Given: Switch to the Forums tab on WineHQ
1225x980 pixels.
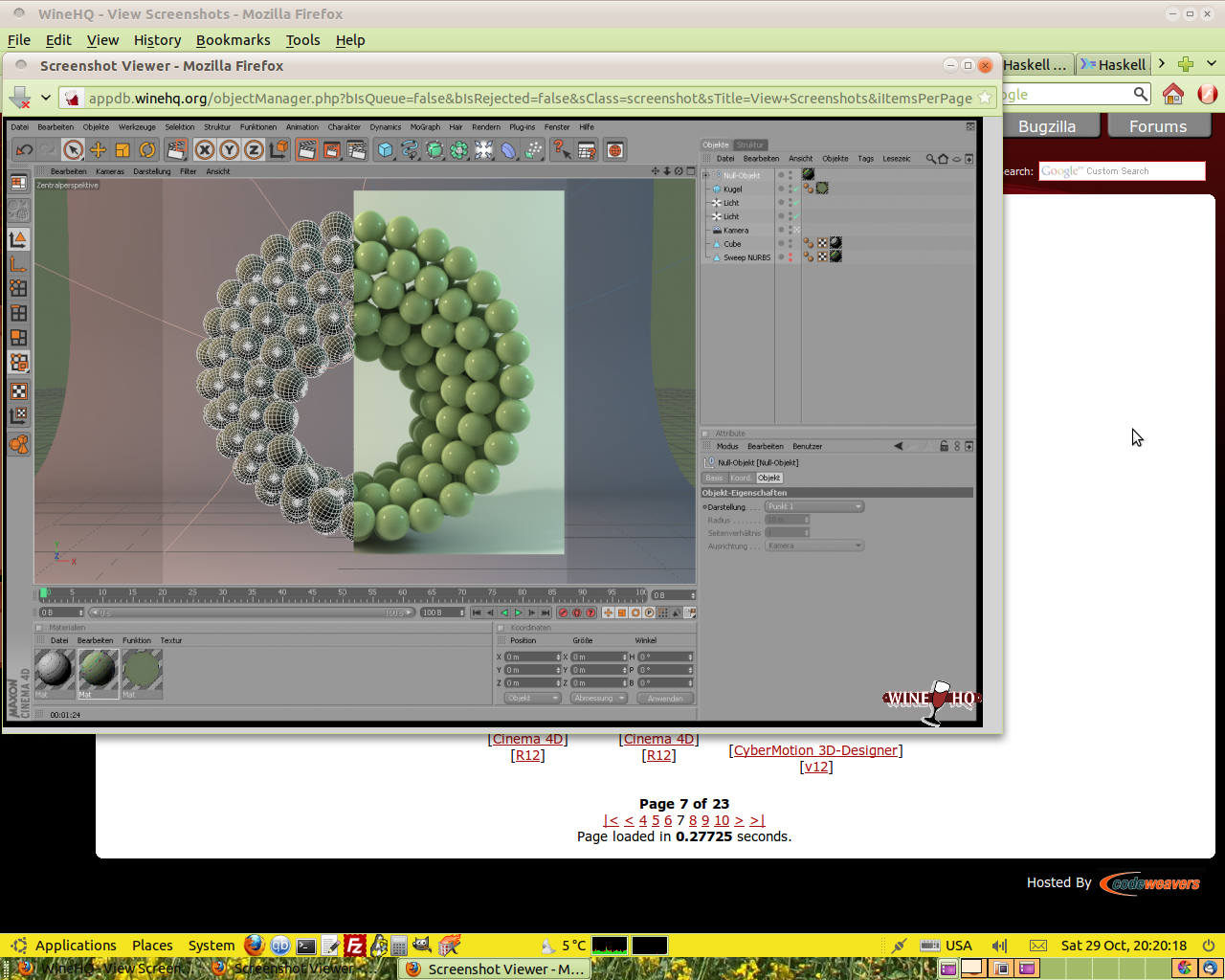Looking at the screenshot, I should click(x=1157, y=126).
